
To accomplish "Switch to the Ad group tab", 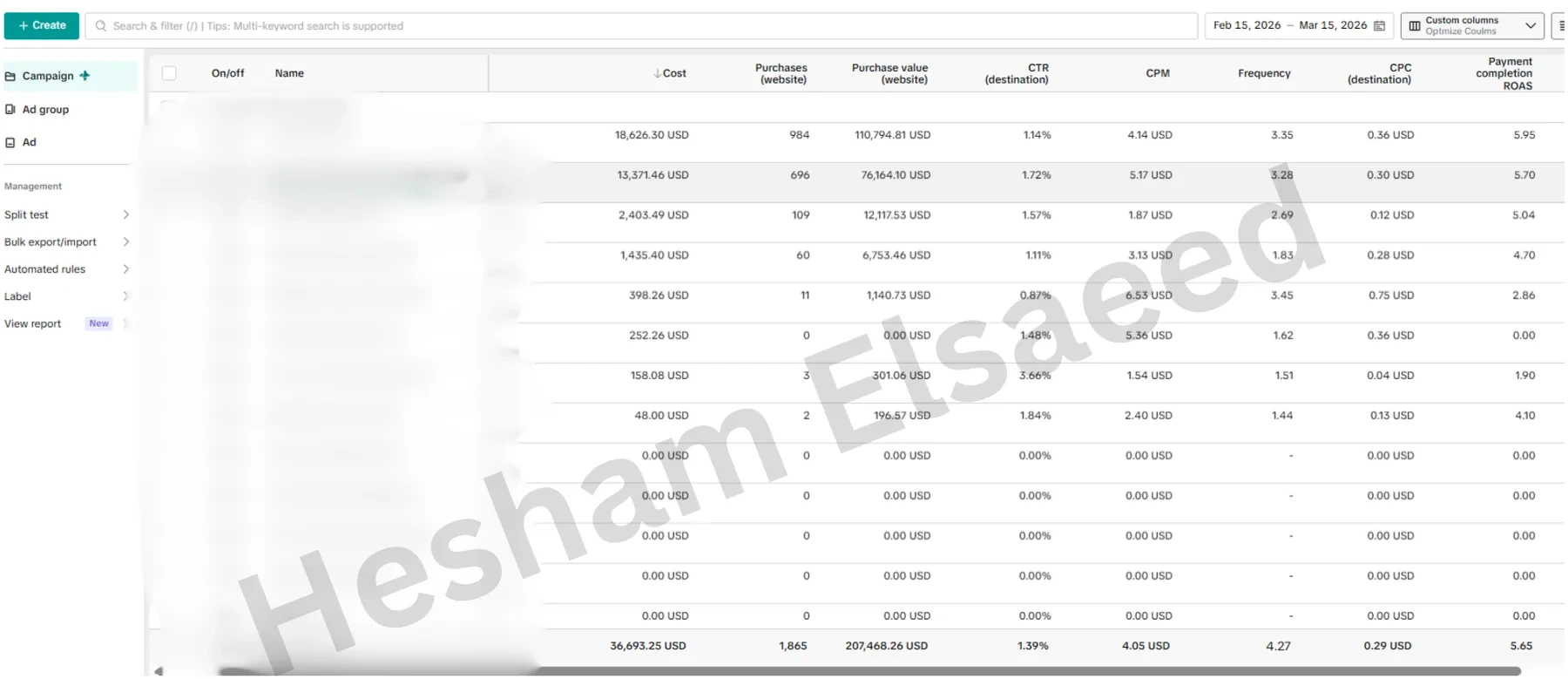I will coord(45,110).
